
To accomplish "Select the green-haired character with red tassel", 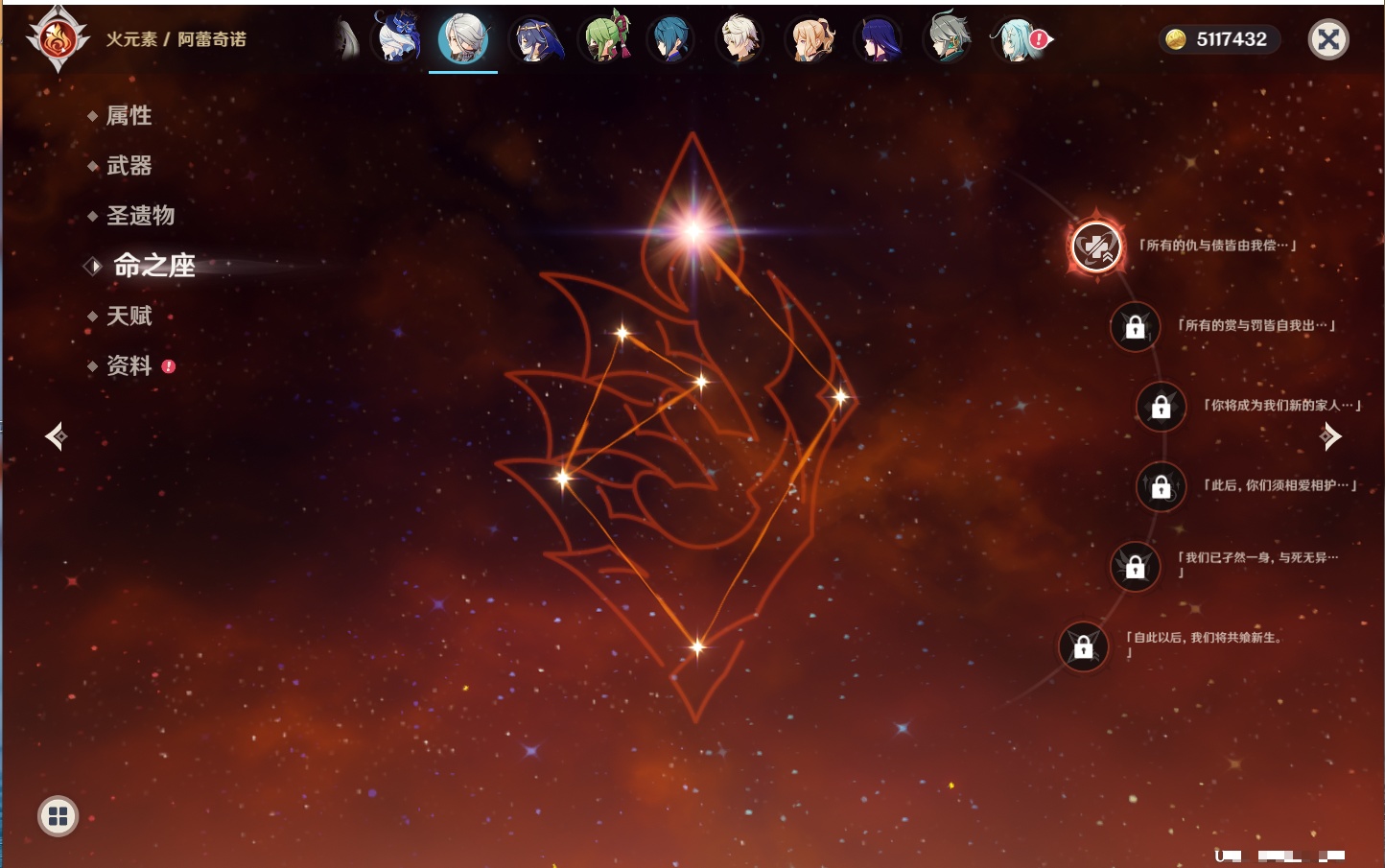I will (x=605, y=39).
